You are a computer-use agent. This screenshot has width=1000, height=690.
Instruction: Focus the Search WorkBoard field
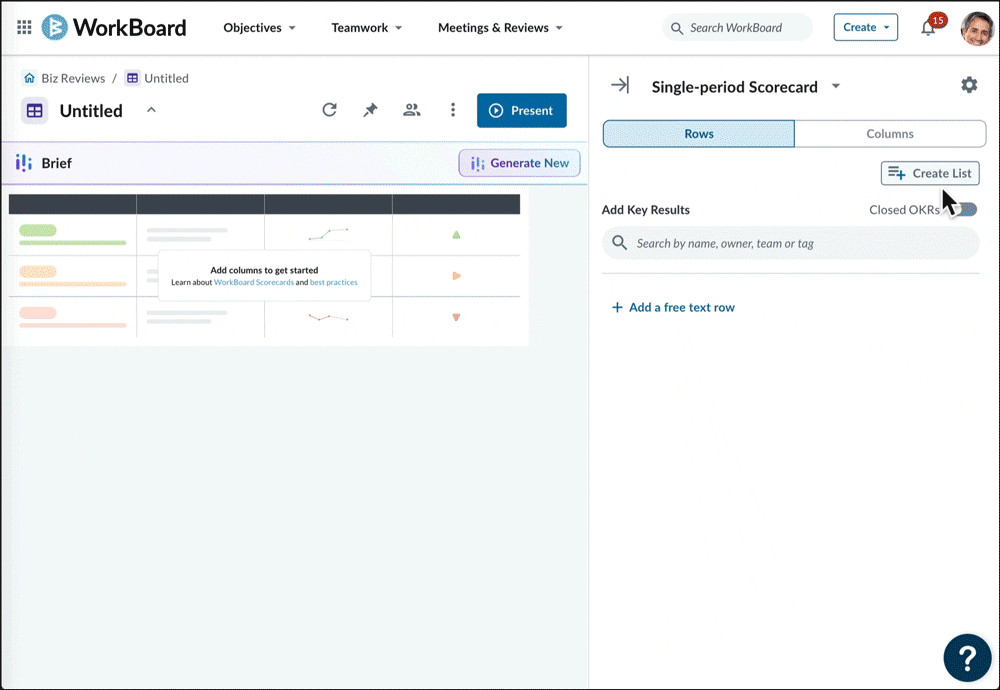pos(738,28)
